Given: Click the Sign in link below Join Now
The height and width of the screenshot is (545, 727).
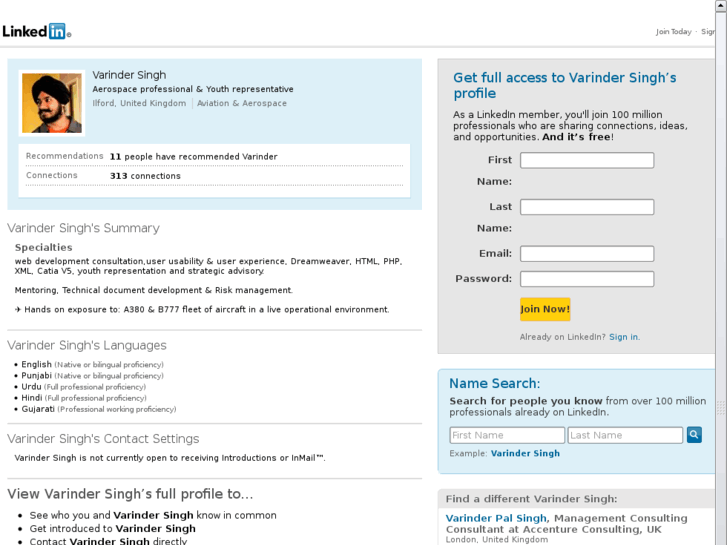Looking at the screenshot, I should [x=623, y=337].
